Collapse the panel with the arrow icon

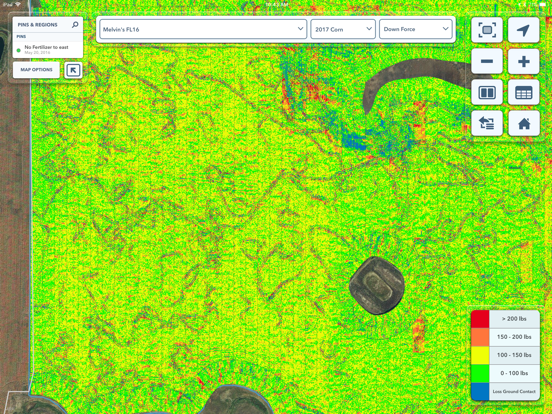click(73, 70)
